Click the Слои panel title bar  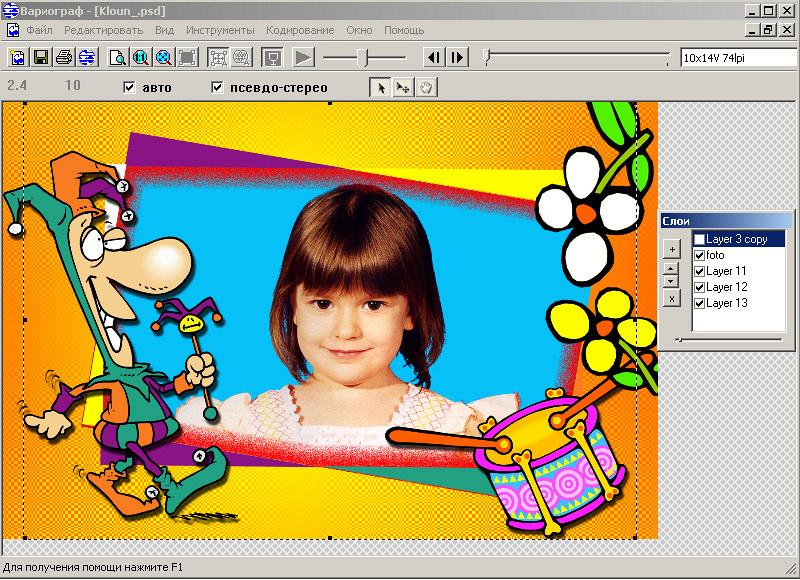point(726,221)
